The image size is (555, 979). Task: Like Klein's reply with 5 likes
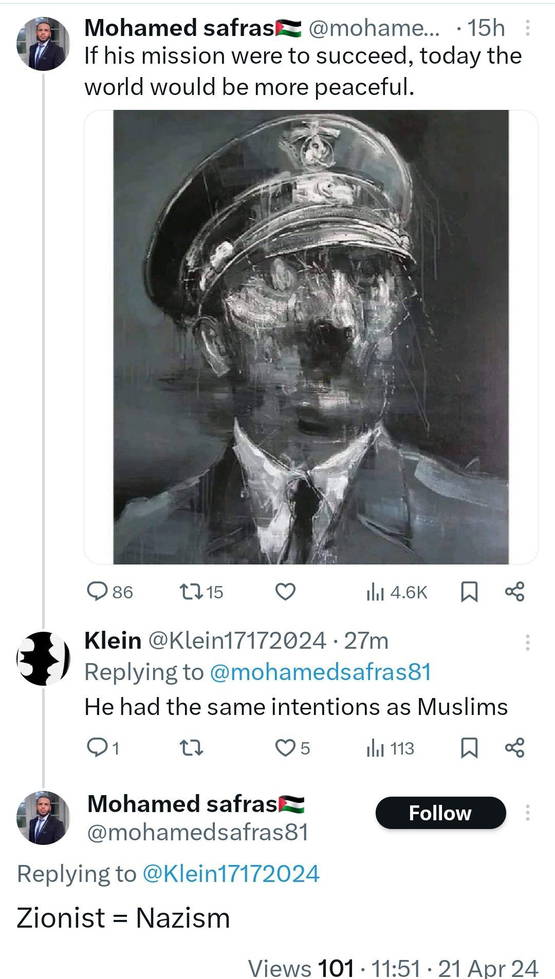[x=293, y=748]
